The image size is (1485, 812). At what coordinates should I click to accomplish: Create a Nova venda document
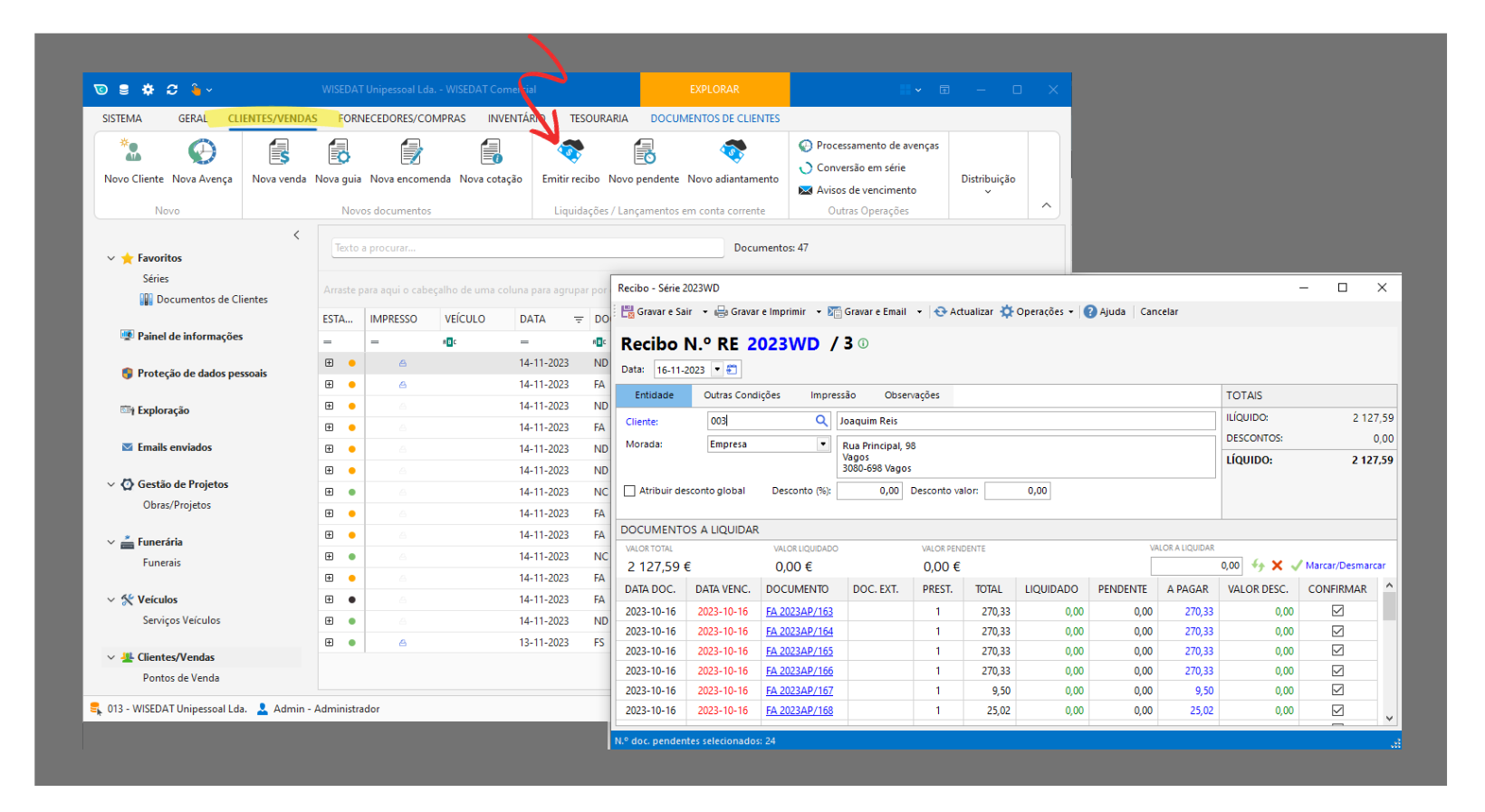(279, 152)
